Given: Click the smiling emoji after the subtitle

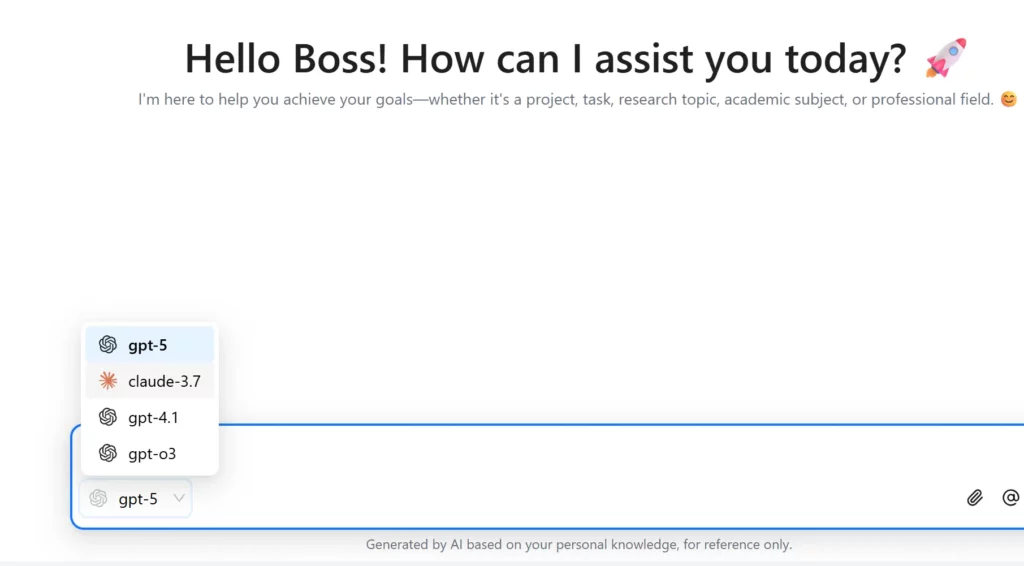Looking at the screenshot, I should coord(1008,100).
